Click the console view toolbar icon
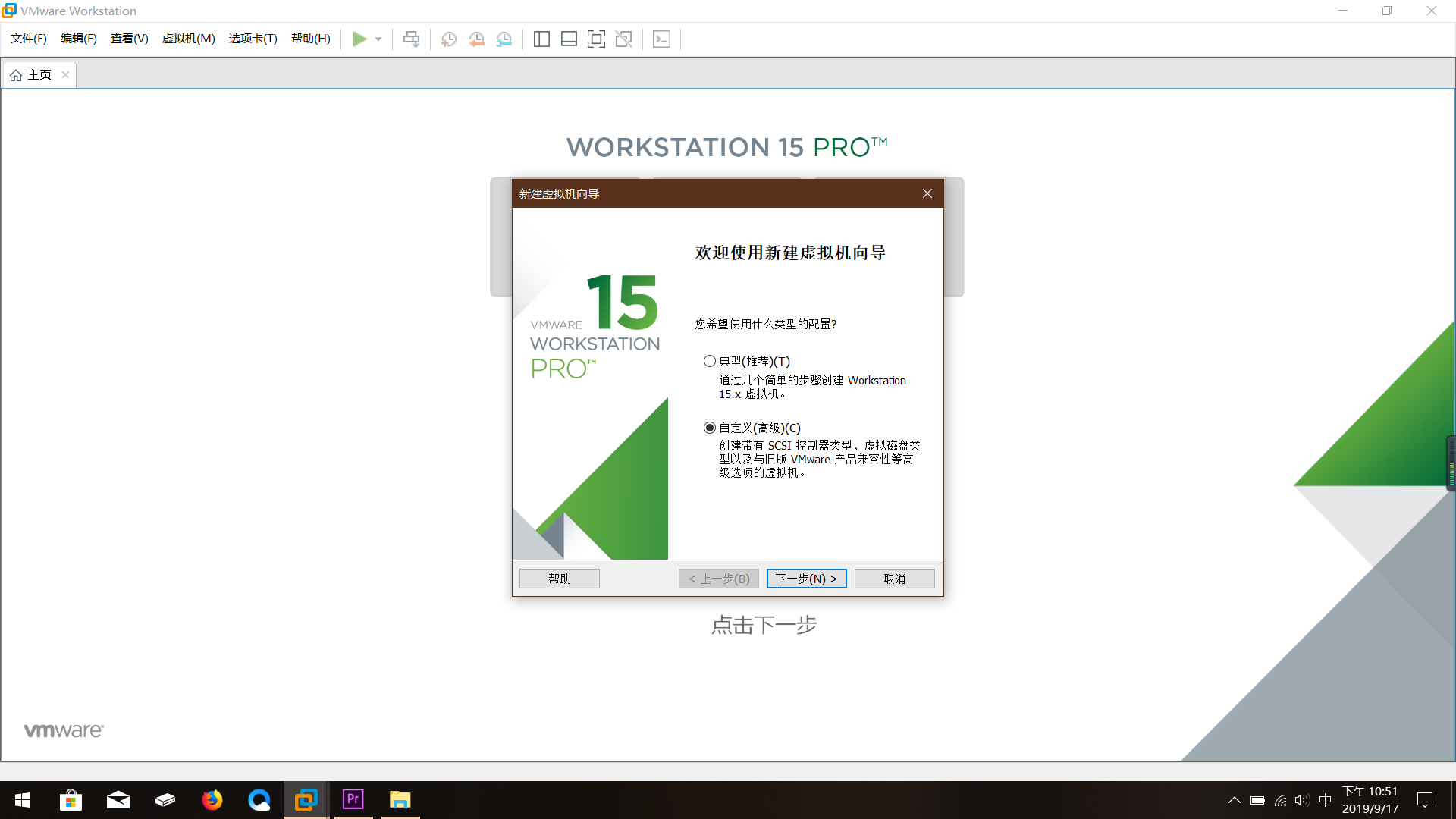The height and width of the screenshot is (819, 1456). point(661,39)
